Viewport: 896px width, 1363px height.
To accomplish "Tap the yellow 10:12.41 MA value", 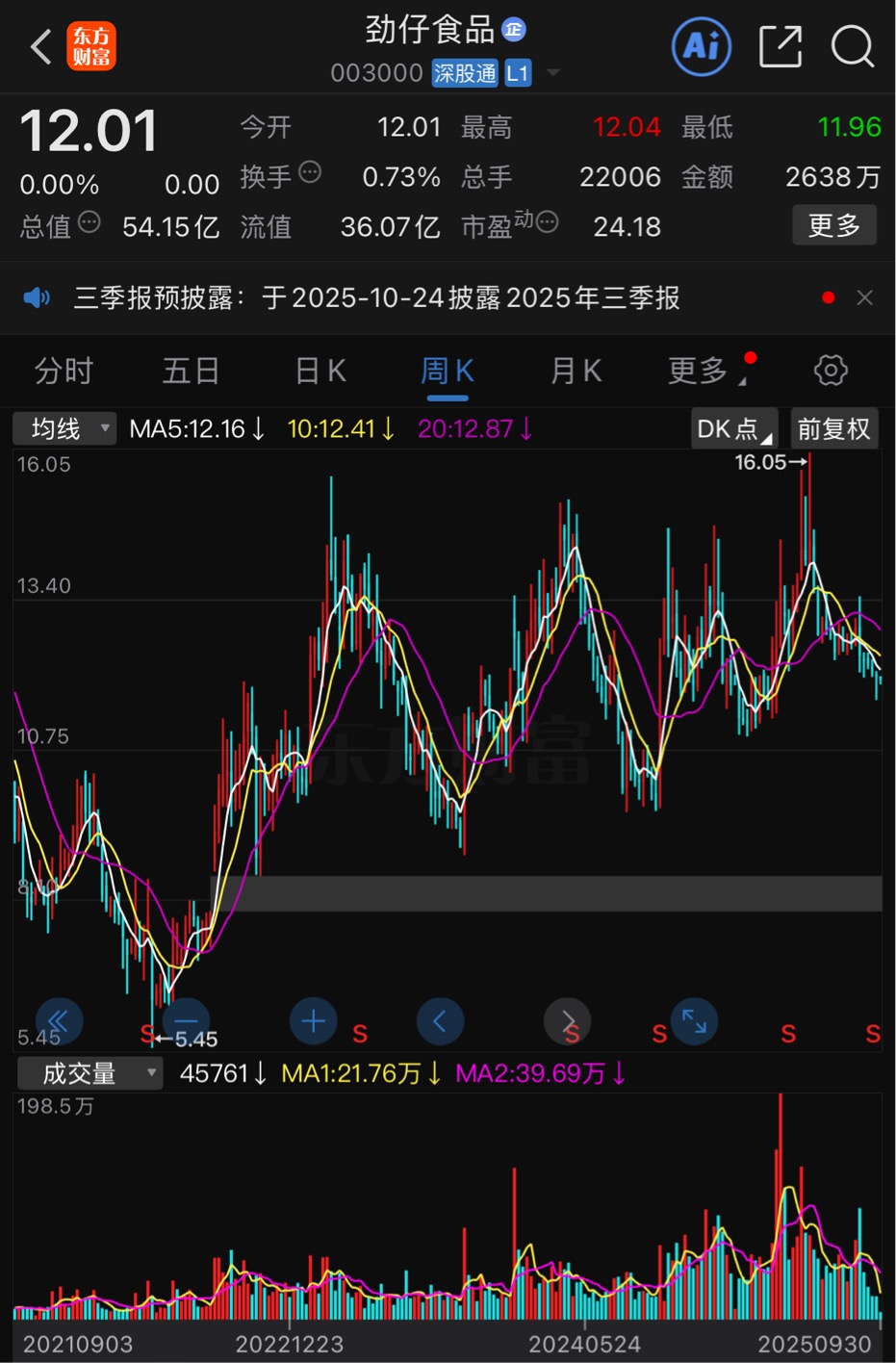I will (341, 428).
